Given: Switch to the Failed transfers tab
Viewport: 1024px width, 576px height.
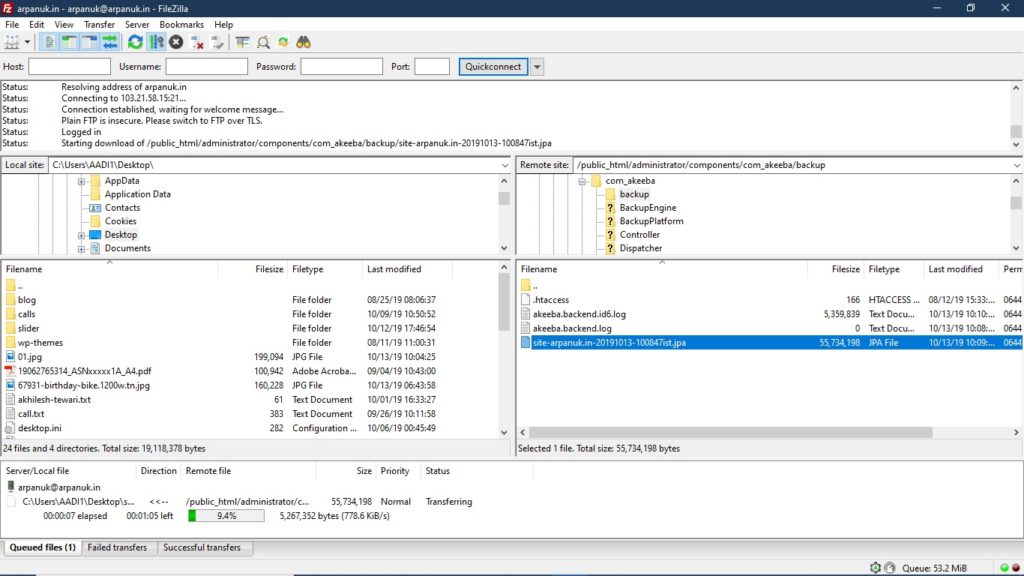Looking at the screenshot, I should tap(118, 548).
